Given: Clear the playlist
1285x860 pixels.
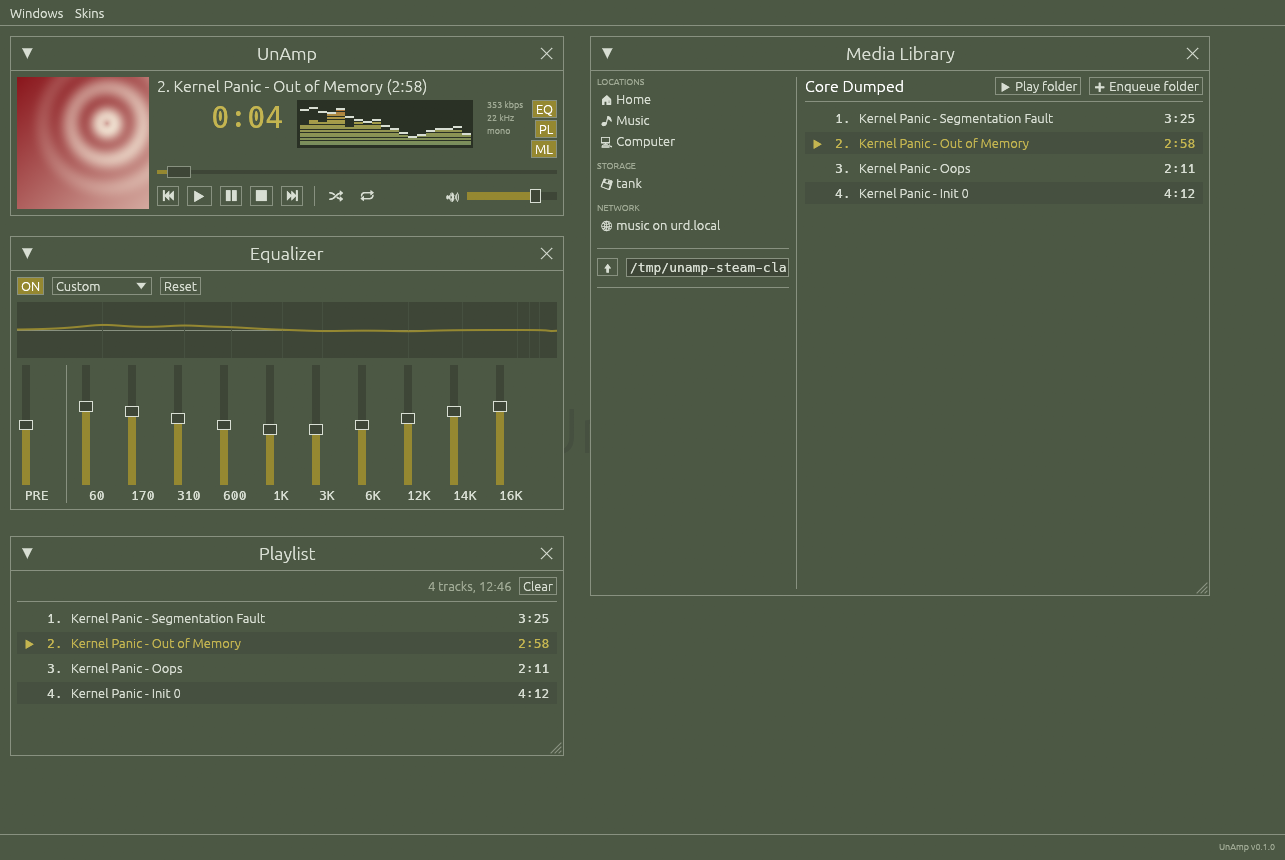Looking at the screenshot, I should click(x=538, y=587).
